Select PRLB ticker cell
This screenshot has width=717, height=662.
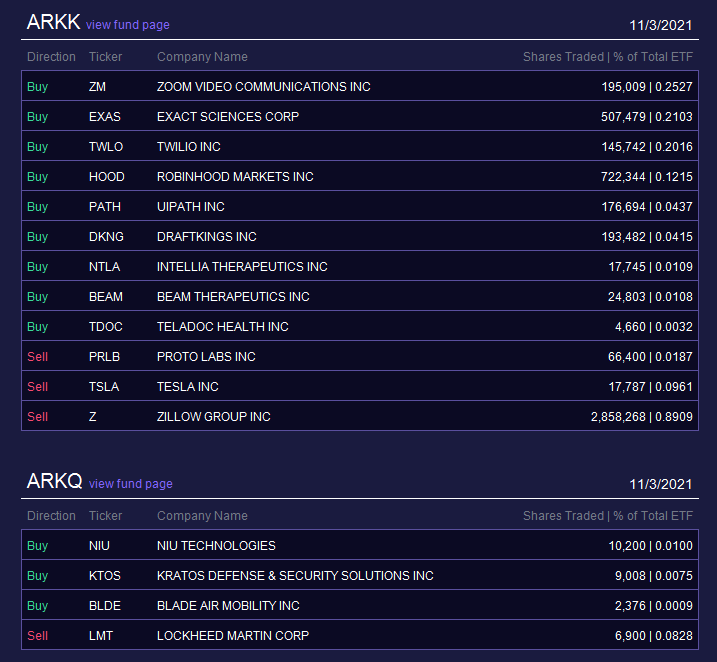tap(104, 357)
